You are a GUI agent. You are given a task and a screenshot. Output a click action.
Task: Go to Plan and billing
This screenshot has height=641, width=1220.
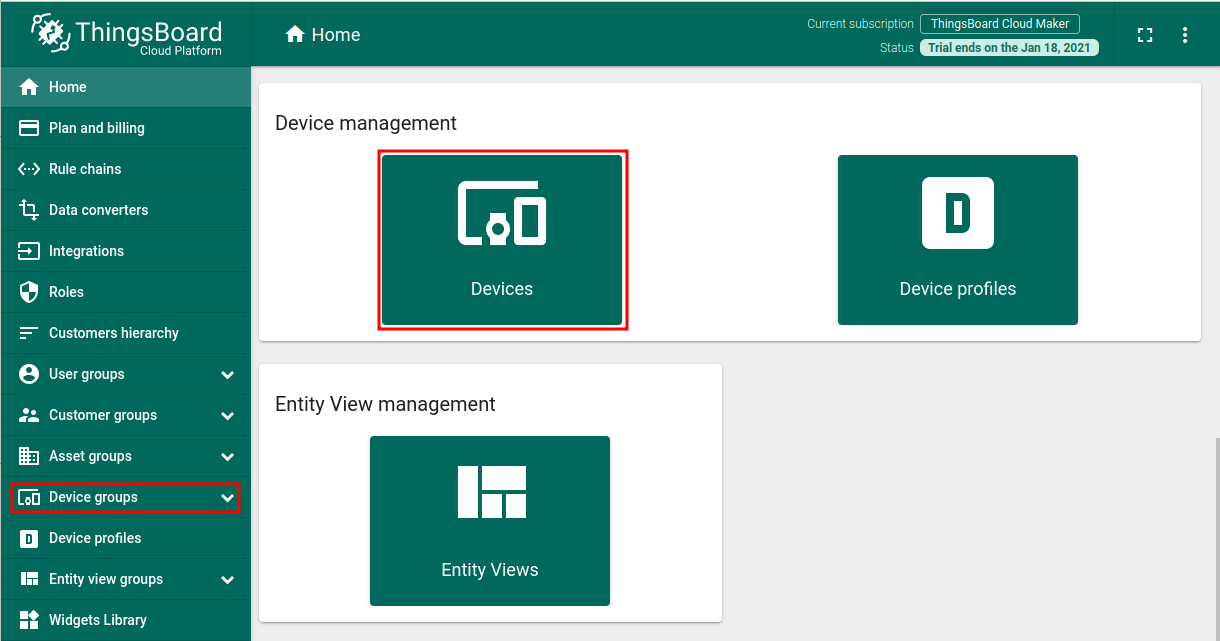[x=96, y=128]
